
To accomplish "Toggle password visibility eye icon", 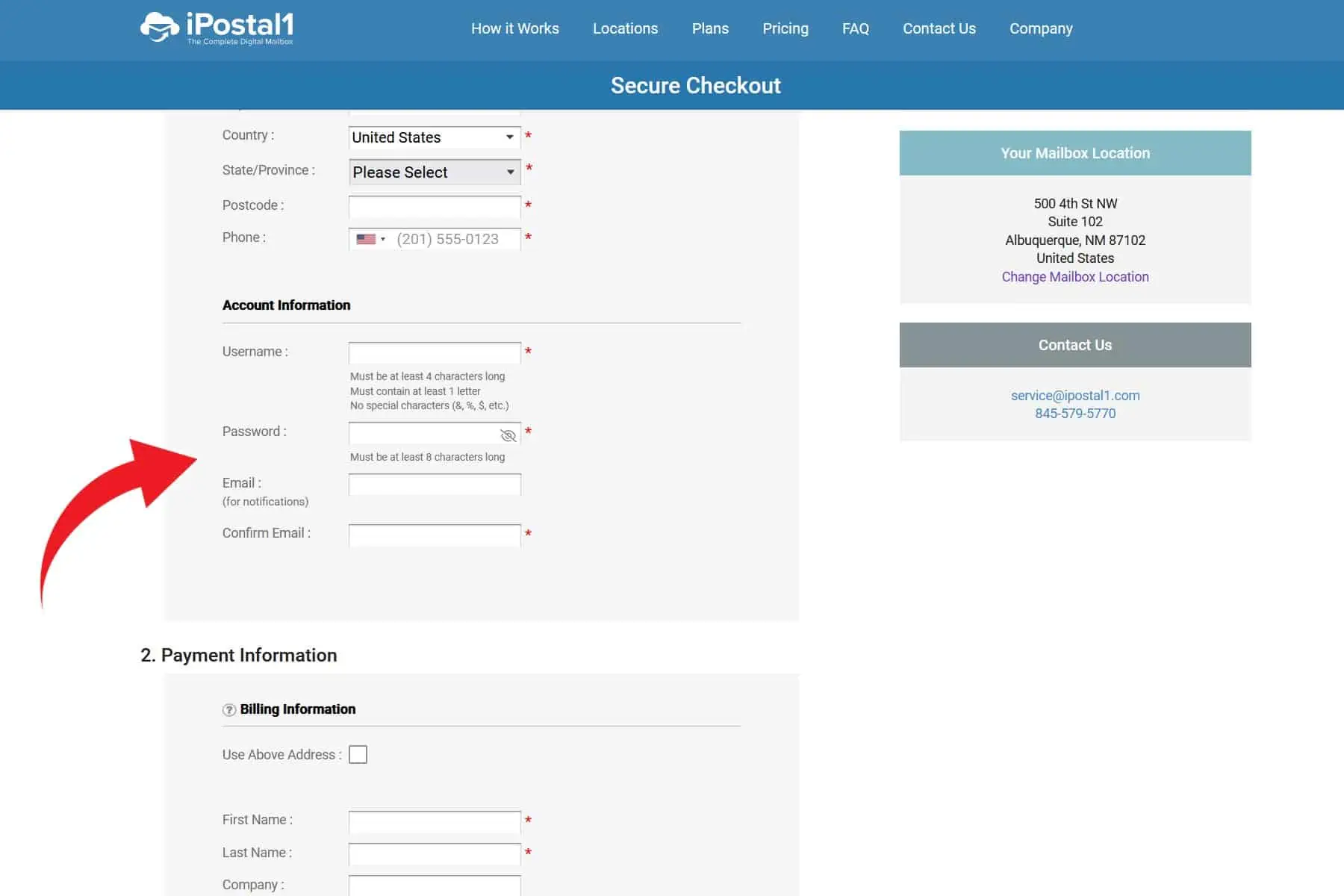I will (x=508, y=435).
